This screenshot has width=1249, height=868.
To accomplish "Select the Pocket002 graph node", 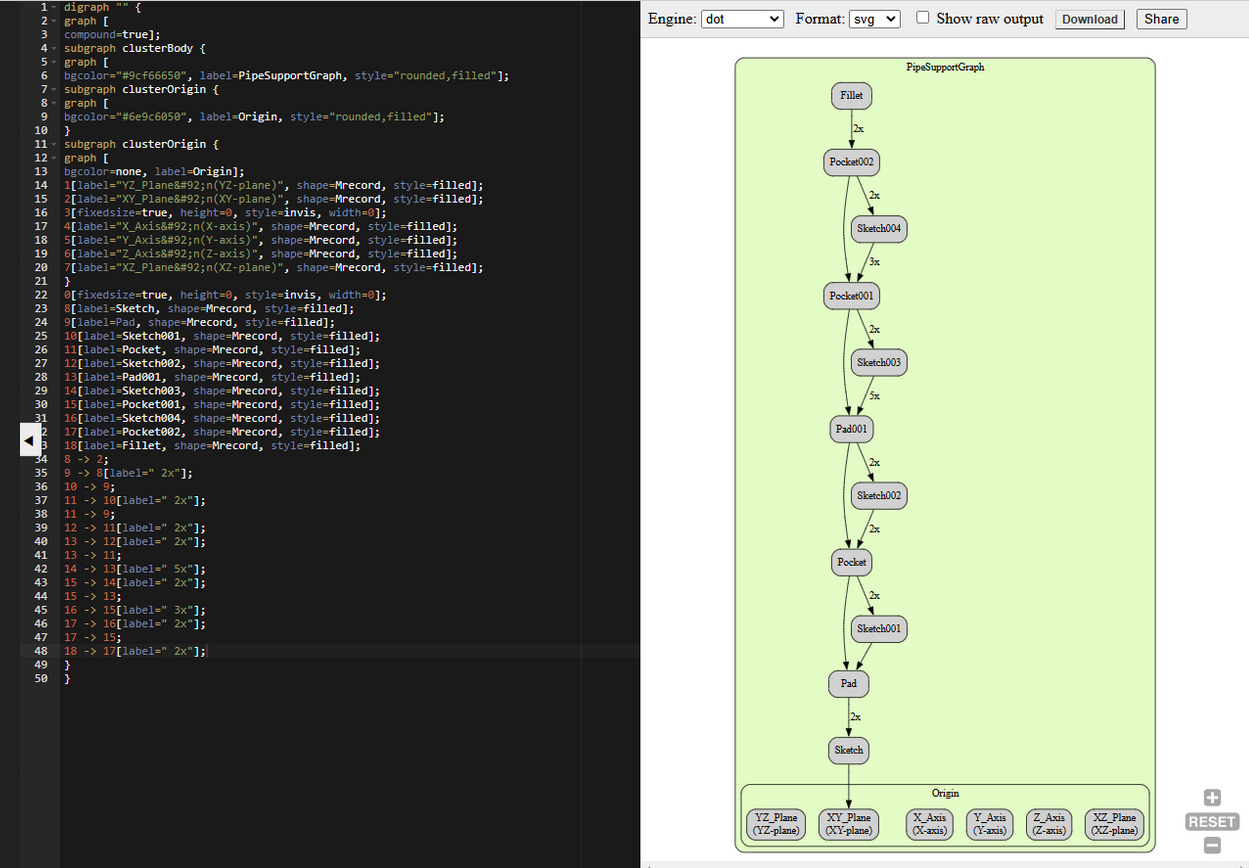I will pos(852,162).
